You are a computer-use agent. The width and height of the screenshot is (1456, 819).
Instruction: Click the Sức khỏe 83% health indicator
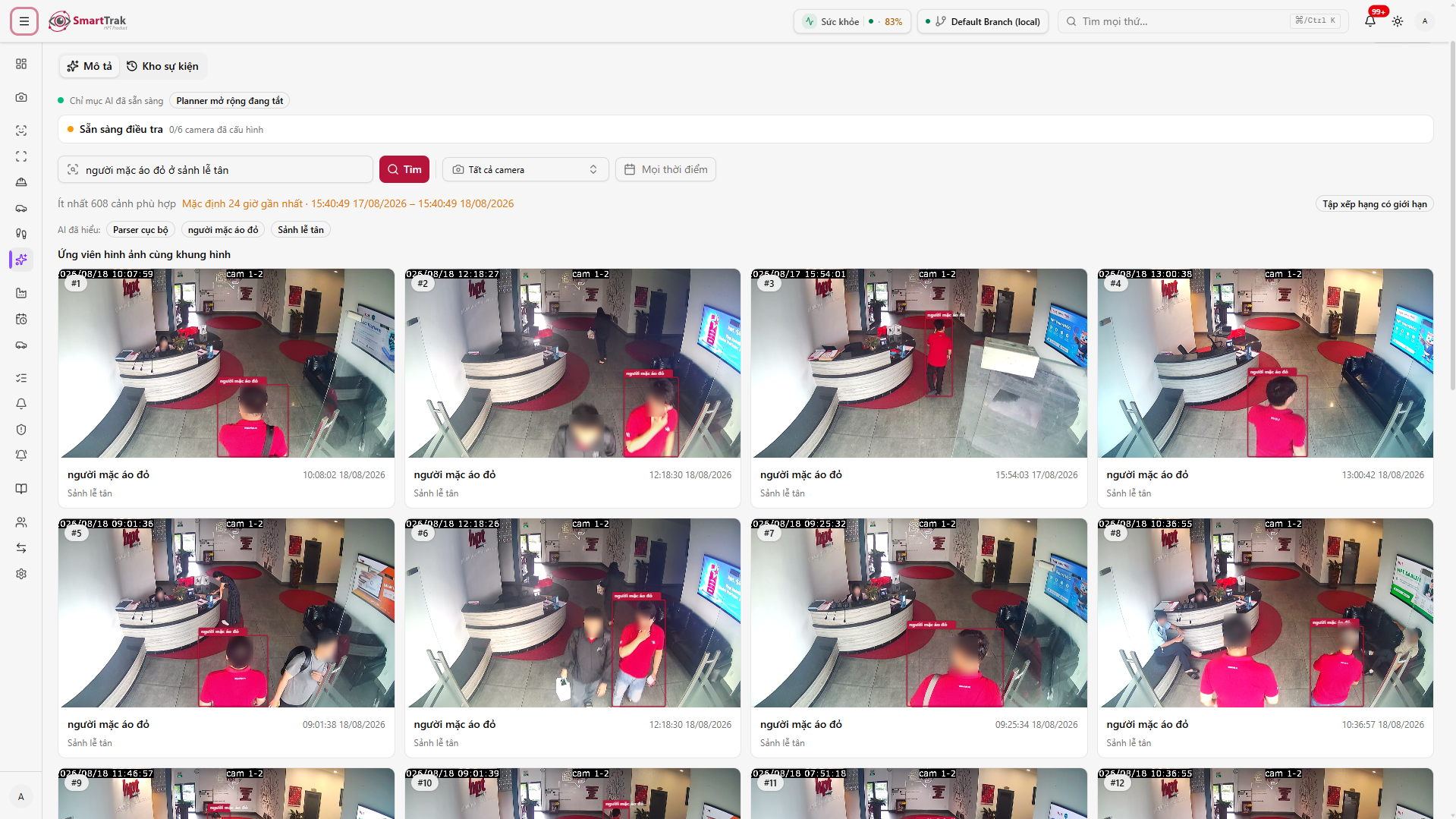pyautogui.click(x=853, y=21)
